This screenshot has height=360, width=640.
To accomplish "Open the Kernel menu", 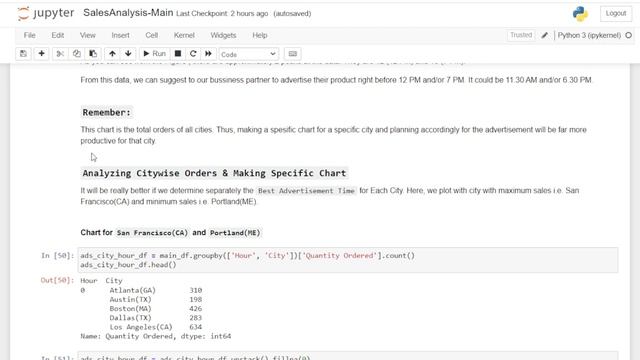I will click(x=184, y=36).
